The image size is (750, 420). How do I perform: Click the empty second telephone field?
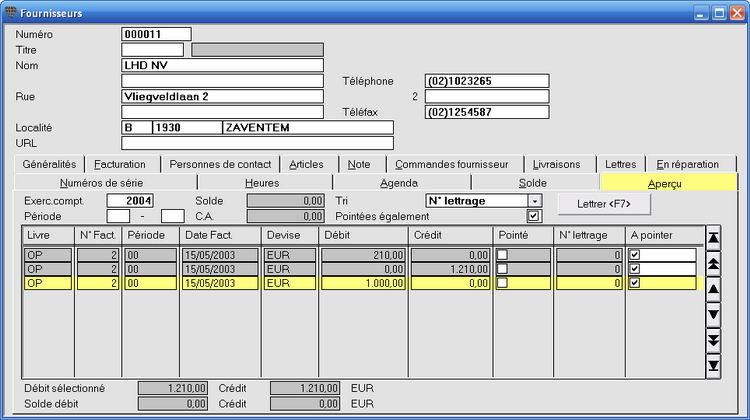point(487,96)
